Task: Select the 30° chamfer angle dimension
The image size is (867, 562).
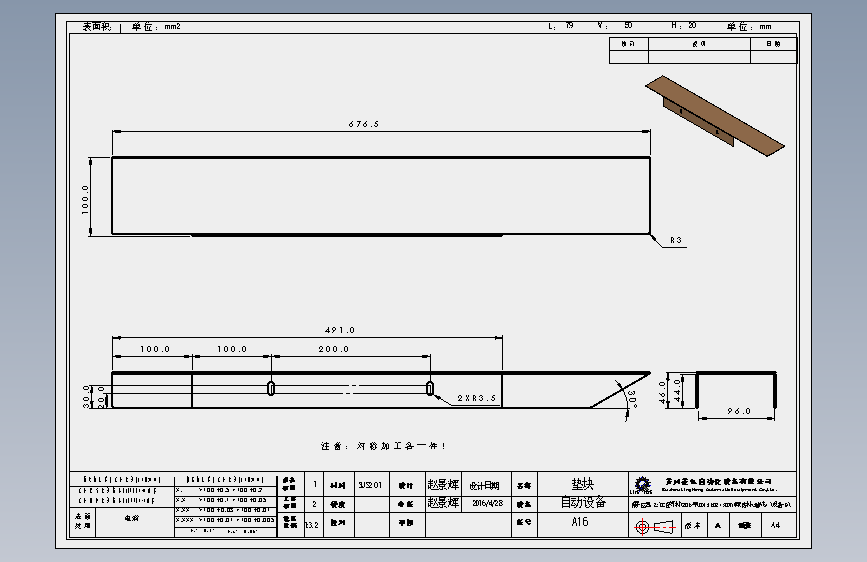Action: pos(632,398)
